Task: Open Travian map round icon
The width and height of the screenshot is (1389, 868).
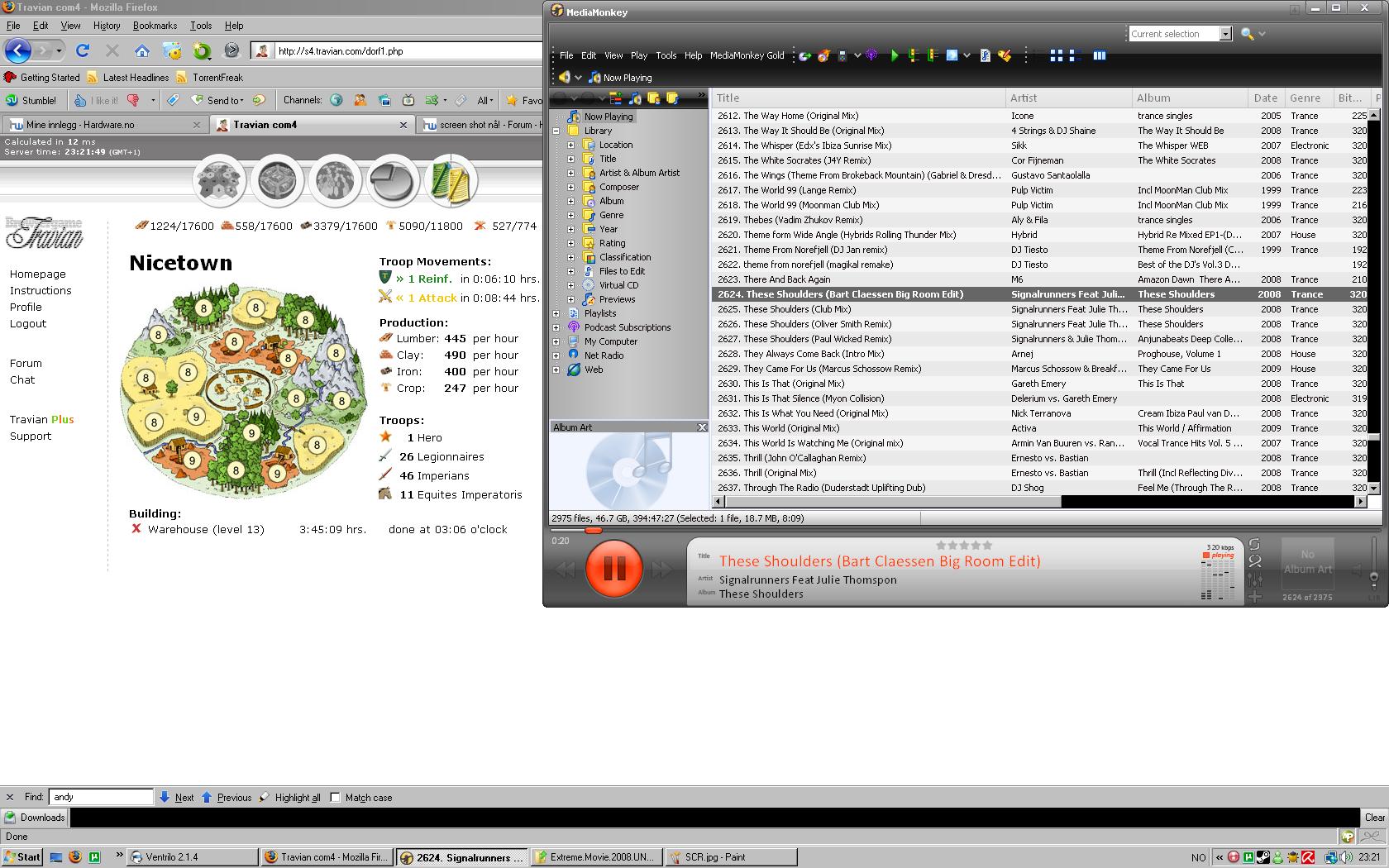Action: click(x=335, y=180)
